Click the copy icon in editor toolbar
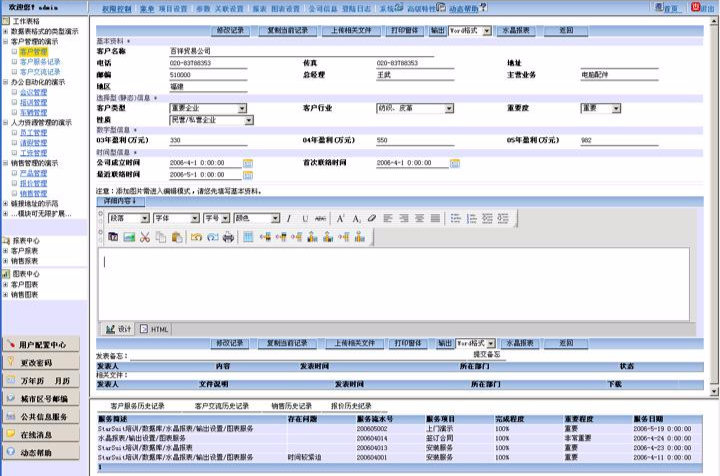This screenshot has height=476, width=720. click(x=161, y=237)
